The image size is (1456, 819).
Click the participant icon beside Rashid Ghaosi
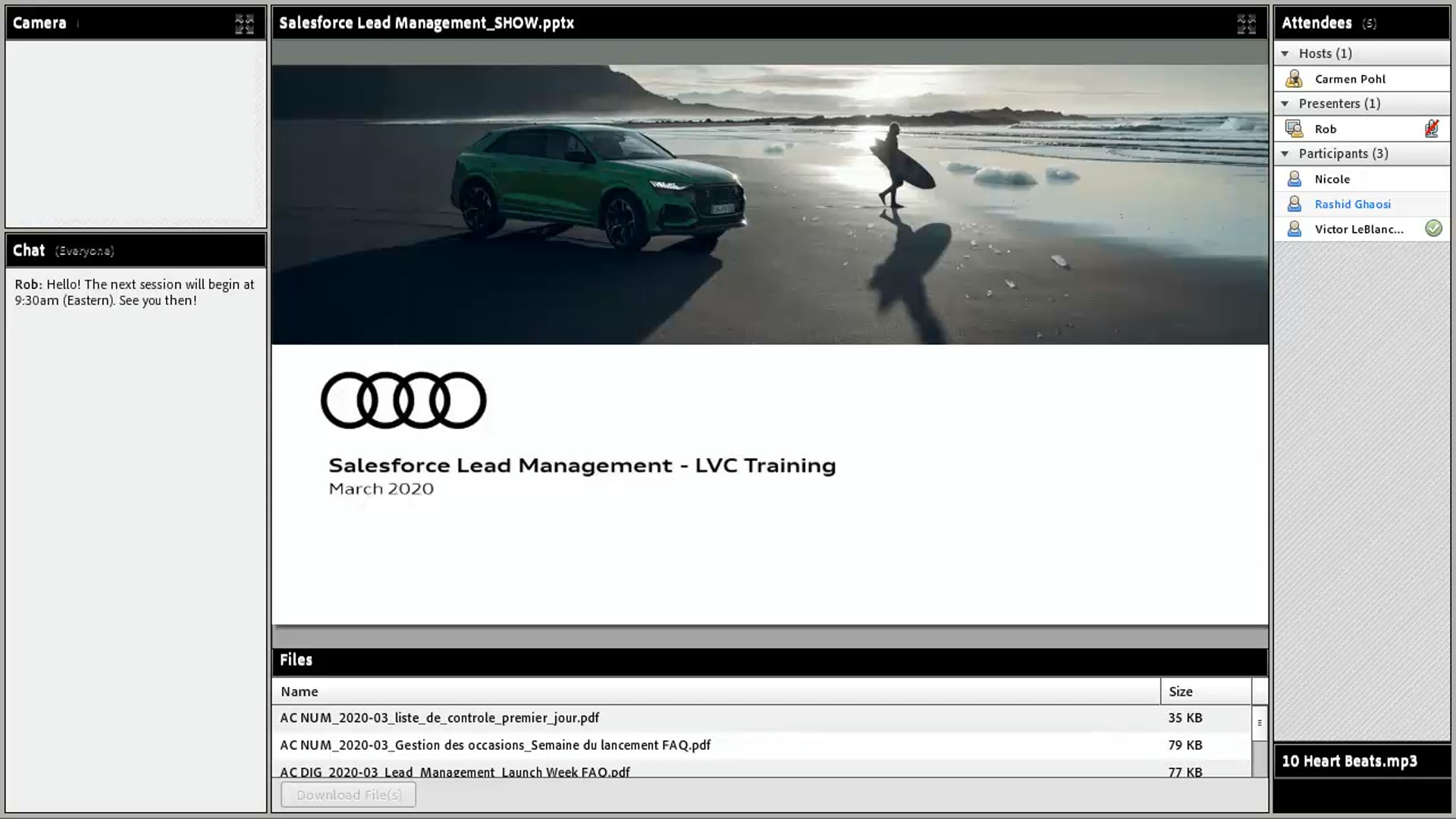(x=1294, y=204)
